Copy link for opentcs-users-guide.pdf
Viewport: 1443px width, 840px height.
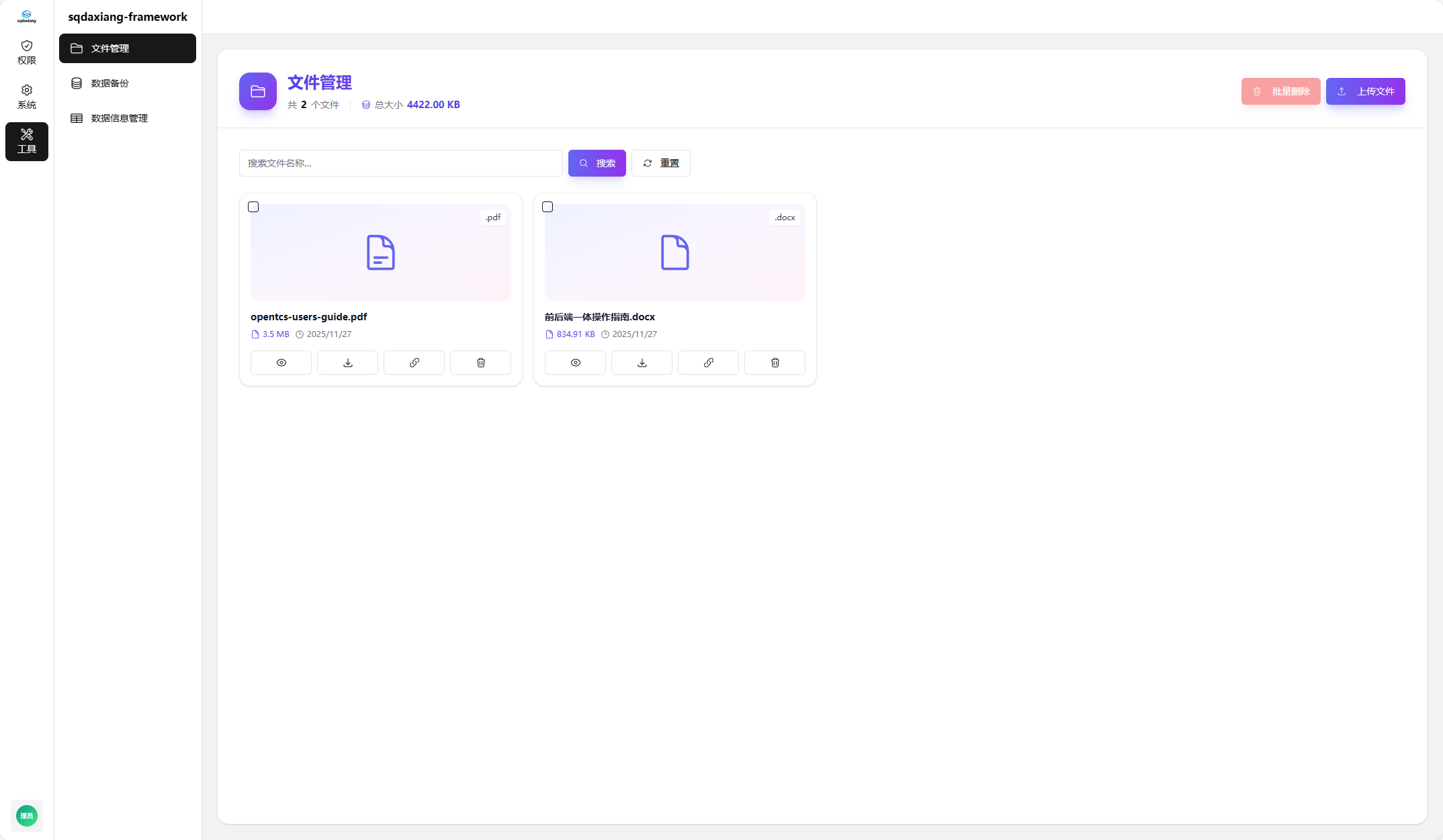tap(414, 363)
